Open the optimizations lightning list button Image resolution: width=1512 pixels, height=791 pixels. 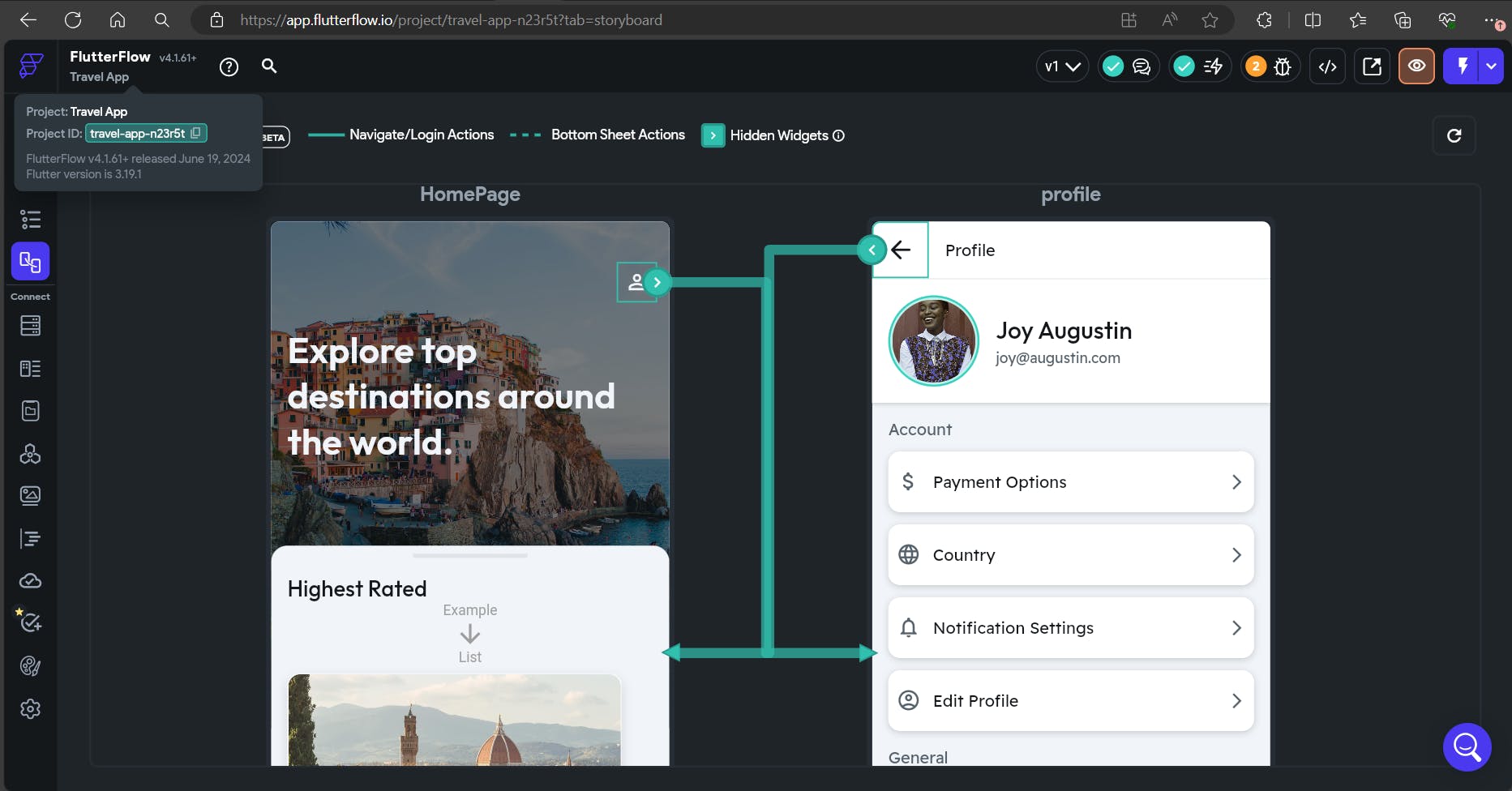[1213, 66]
